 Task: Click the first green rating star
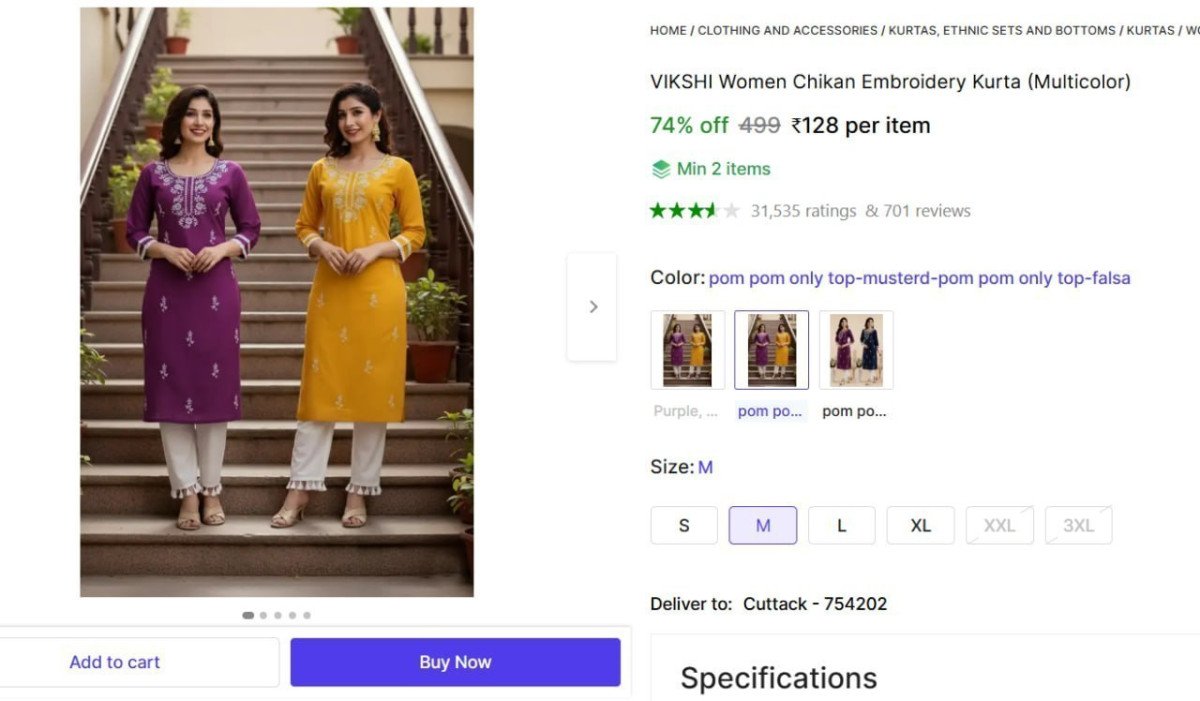click(x=656, y=210)
